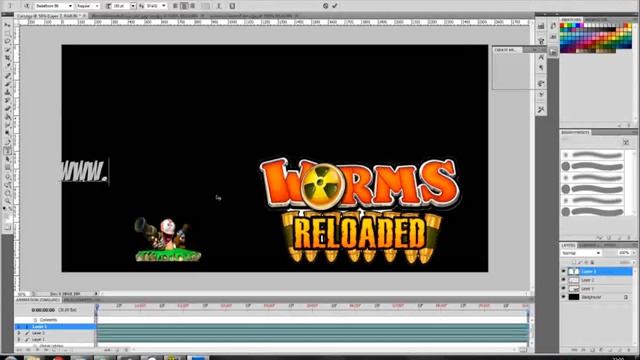Add a layer mask from Layers footer
Image resolution: width=640 pixels, height=360 pixels.
tap(592, 350)
